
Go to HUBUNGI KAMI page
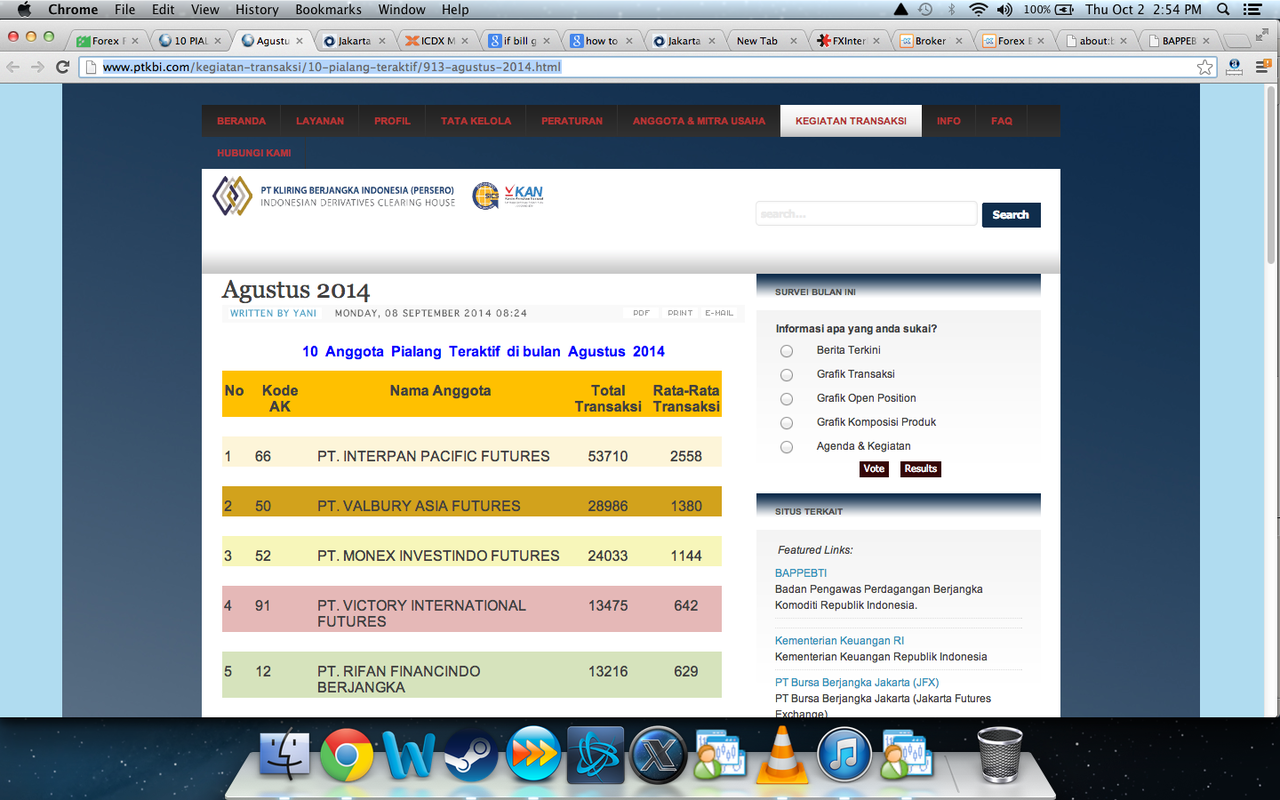click(254, 153)
